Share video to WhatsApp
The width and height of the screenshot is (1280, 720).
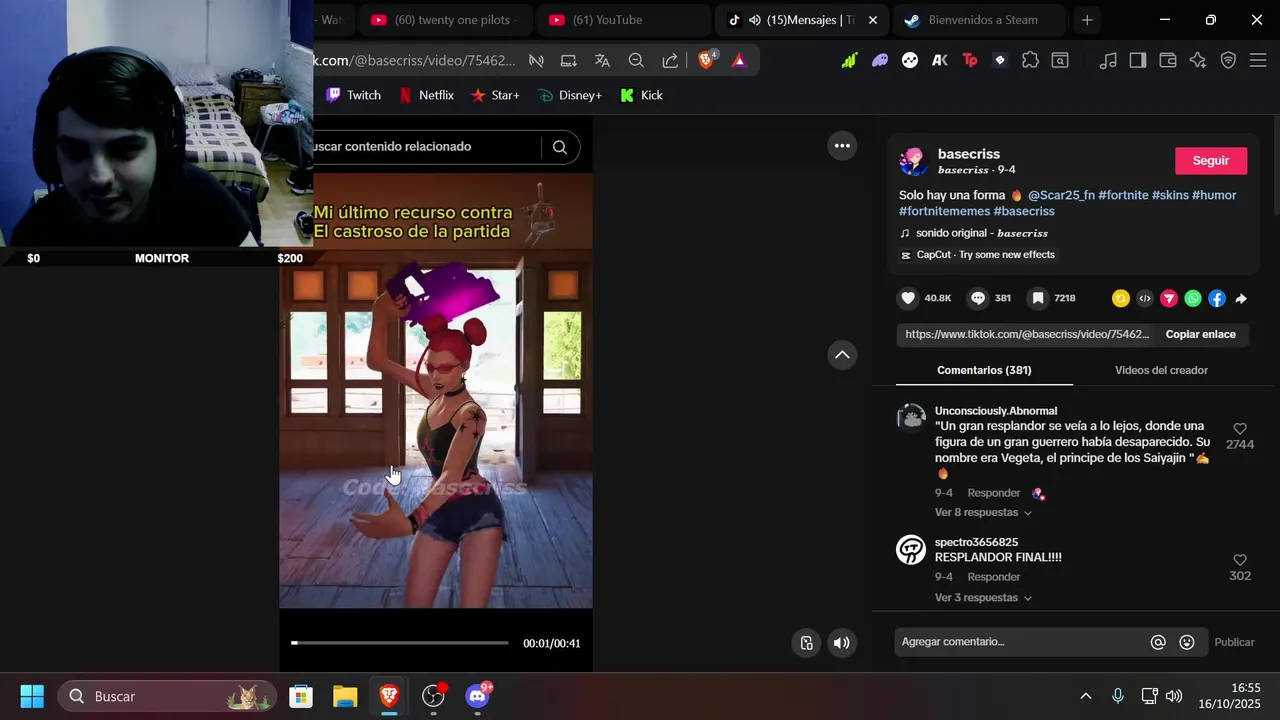click(x=1193, y=298)
